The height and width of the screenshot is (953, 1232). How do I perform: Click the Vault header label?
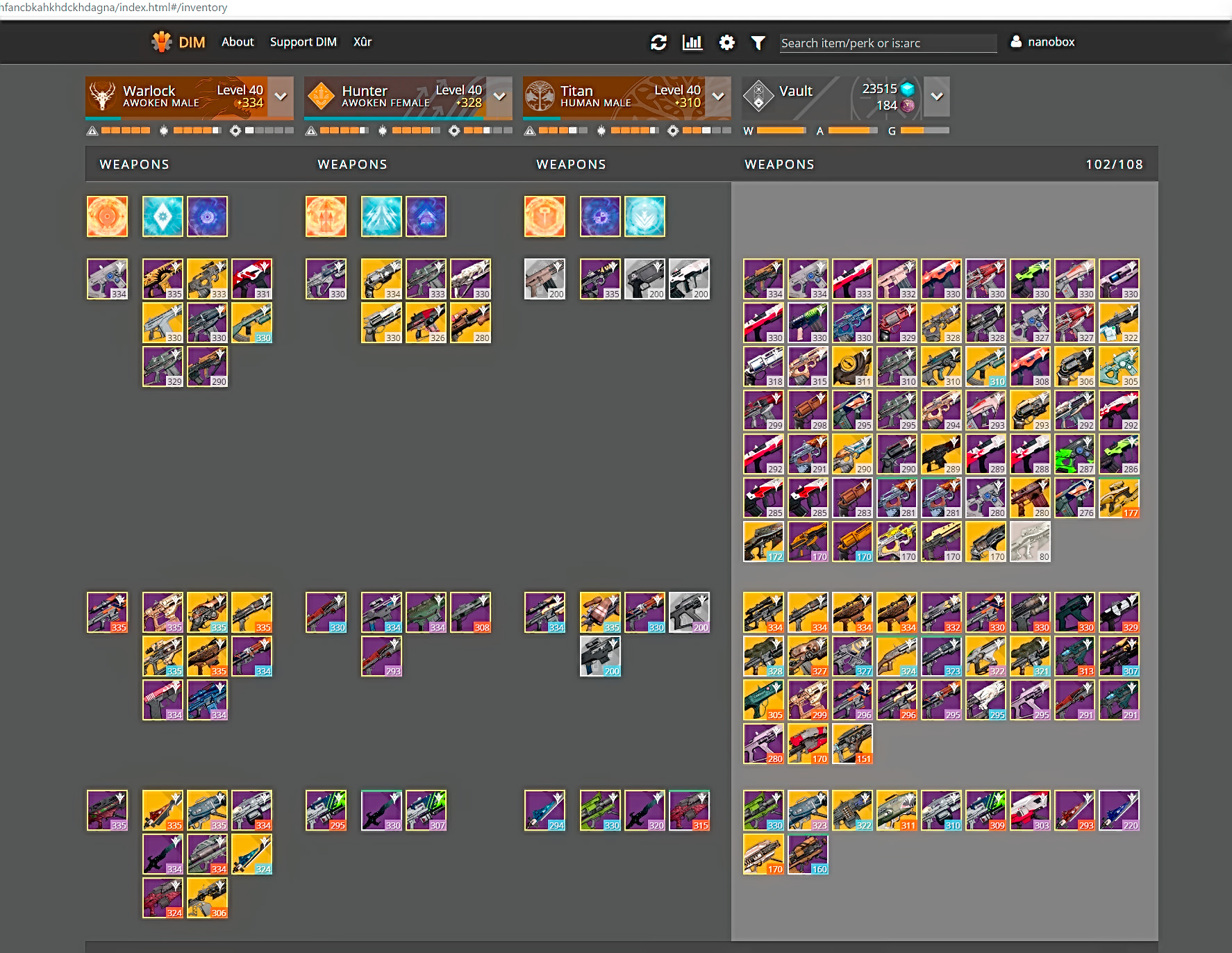(796, 91)
